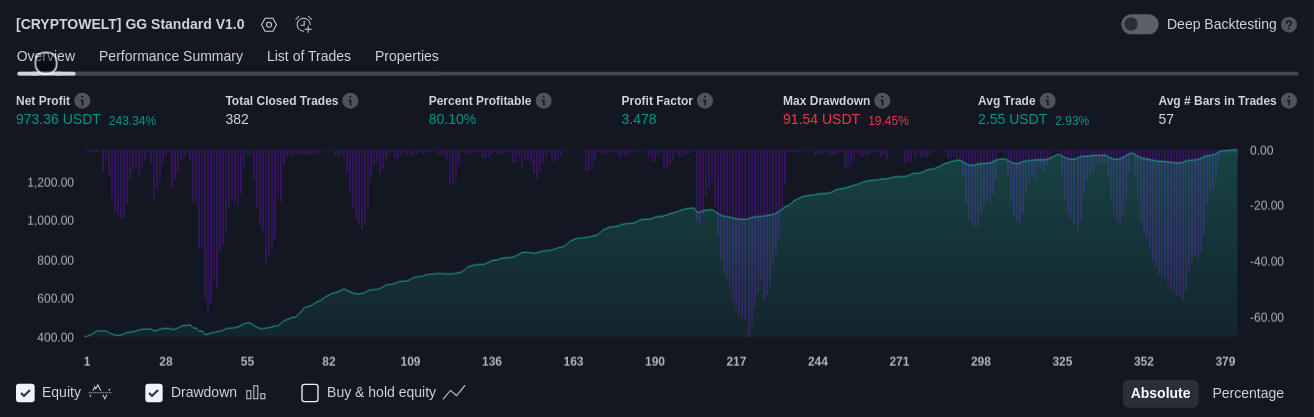This screenshot has width=1314, height=417.
Task: Show info for Percent Profitable
Action: 543,101
